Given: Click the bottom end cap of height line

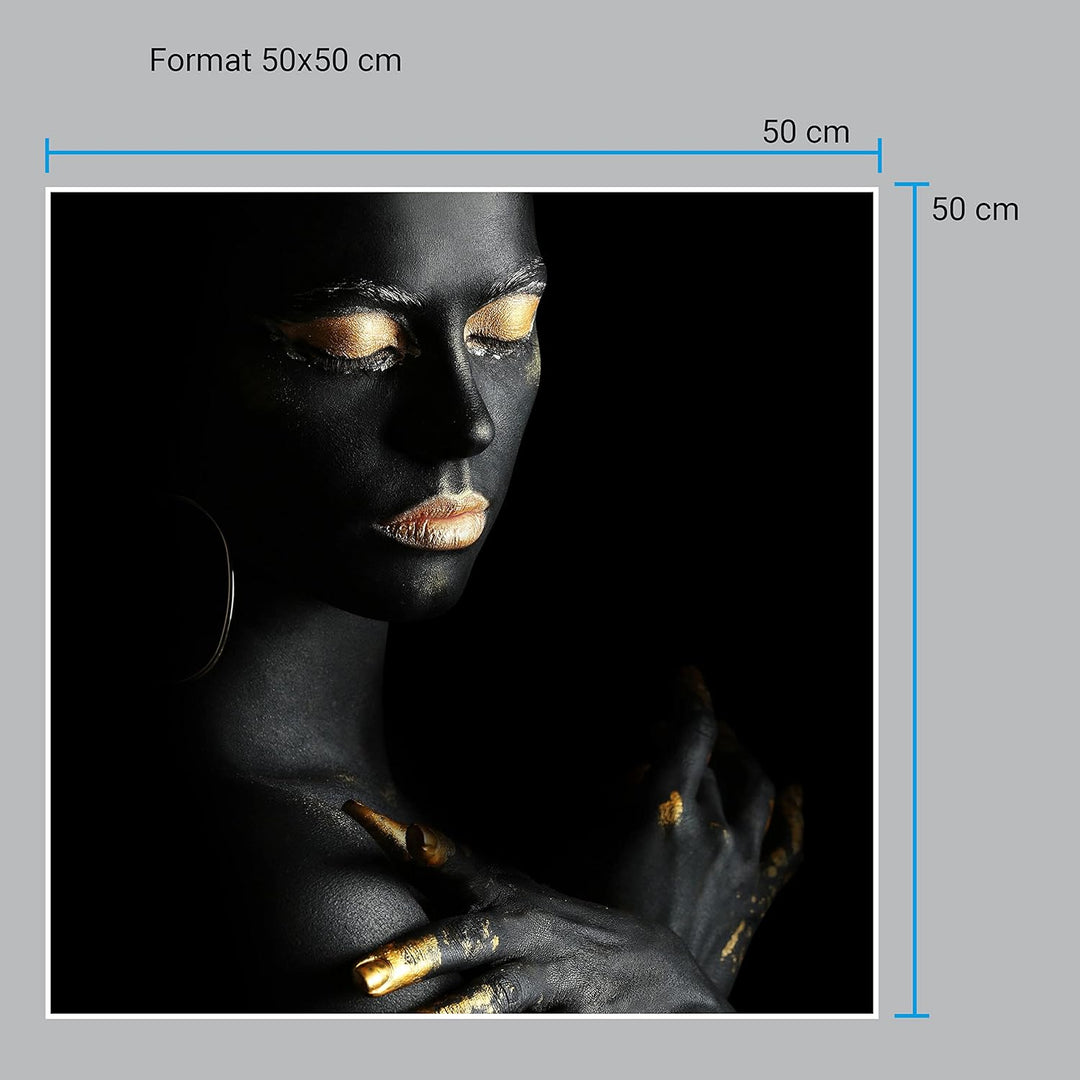Looking at the screenshot, I should [x=912, y=1015].
